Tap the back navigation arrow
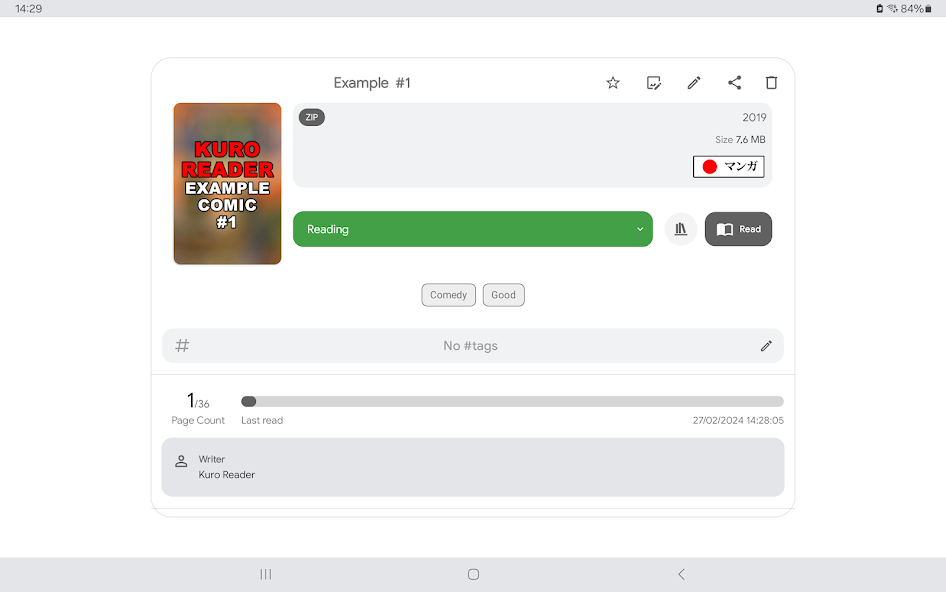This screenshot has height=592, width=946. tap(681, 574)
